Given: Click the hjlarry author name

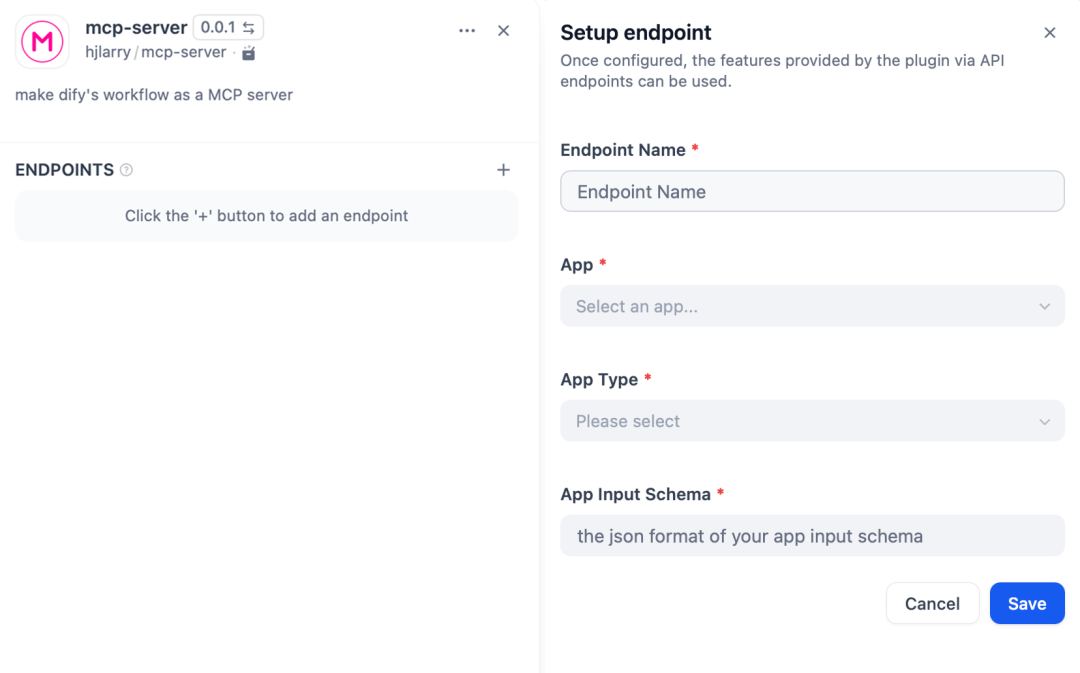Looking at the screenshot, I should pos(108,52).
